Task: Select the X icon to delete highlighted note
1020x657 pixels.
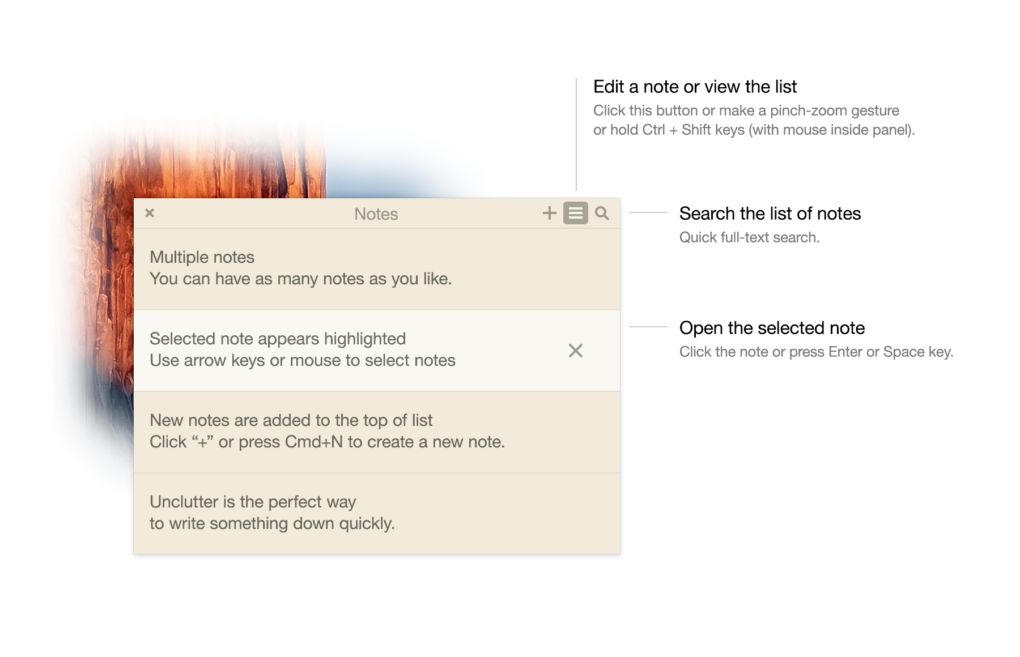Action: point(576,351)
